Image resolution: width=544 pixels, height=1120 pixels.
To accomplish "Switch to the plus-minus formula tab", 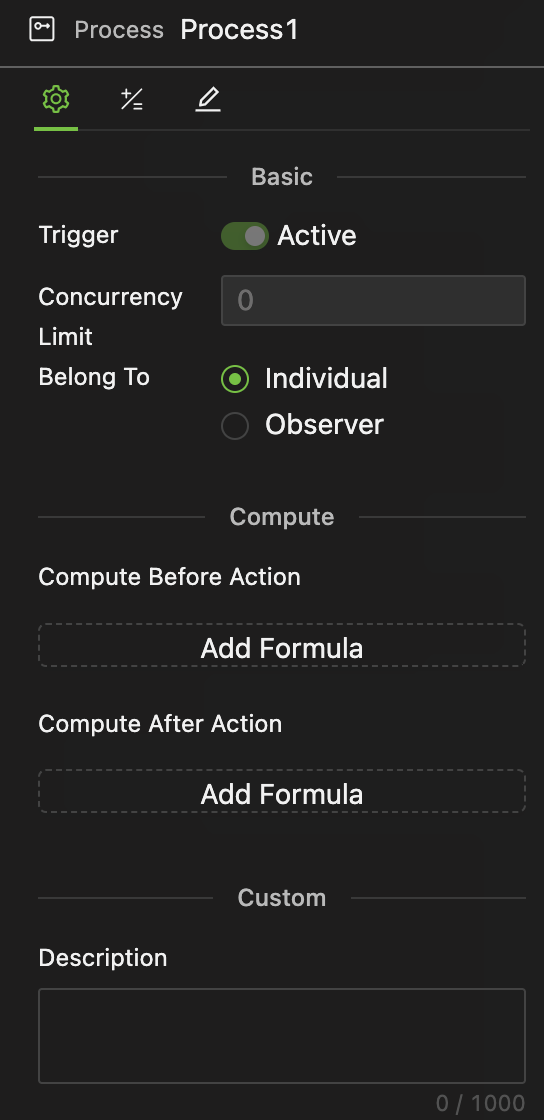I will [x=132, y=99].
